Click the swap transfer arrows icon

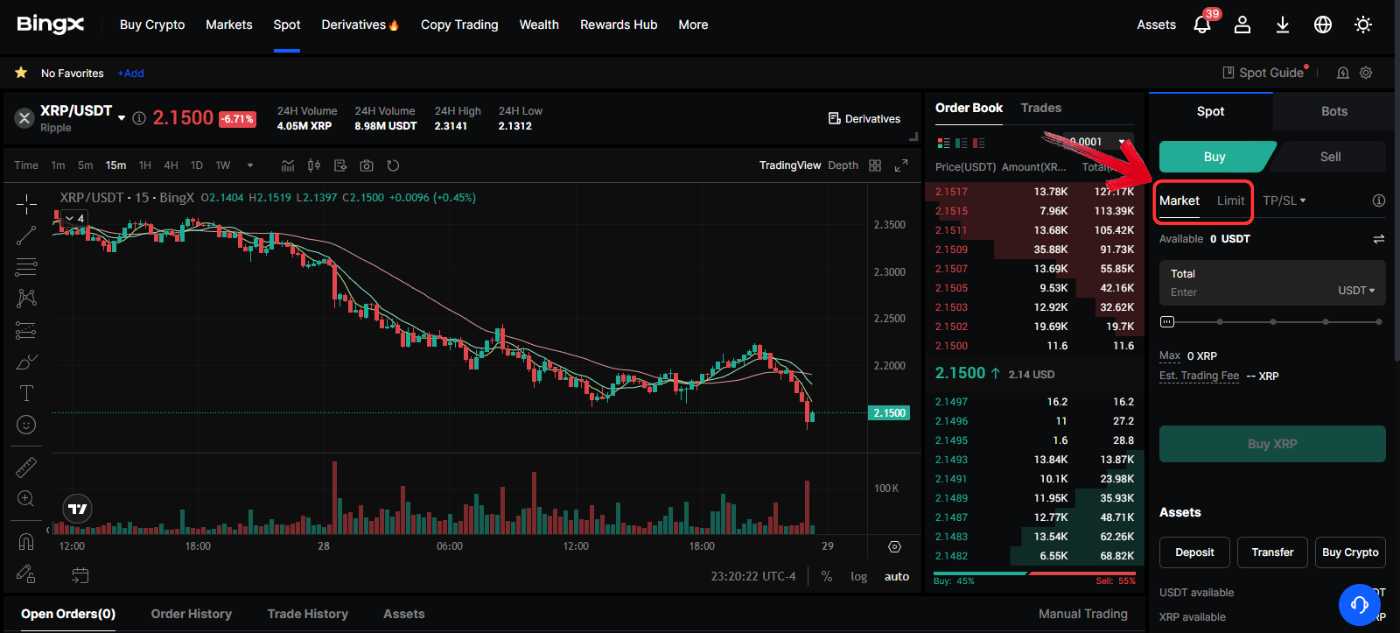pyautogui.click(x=1379, y=239)
